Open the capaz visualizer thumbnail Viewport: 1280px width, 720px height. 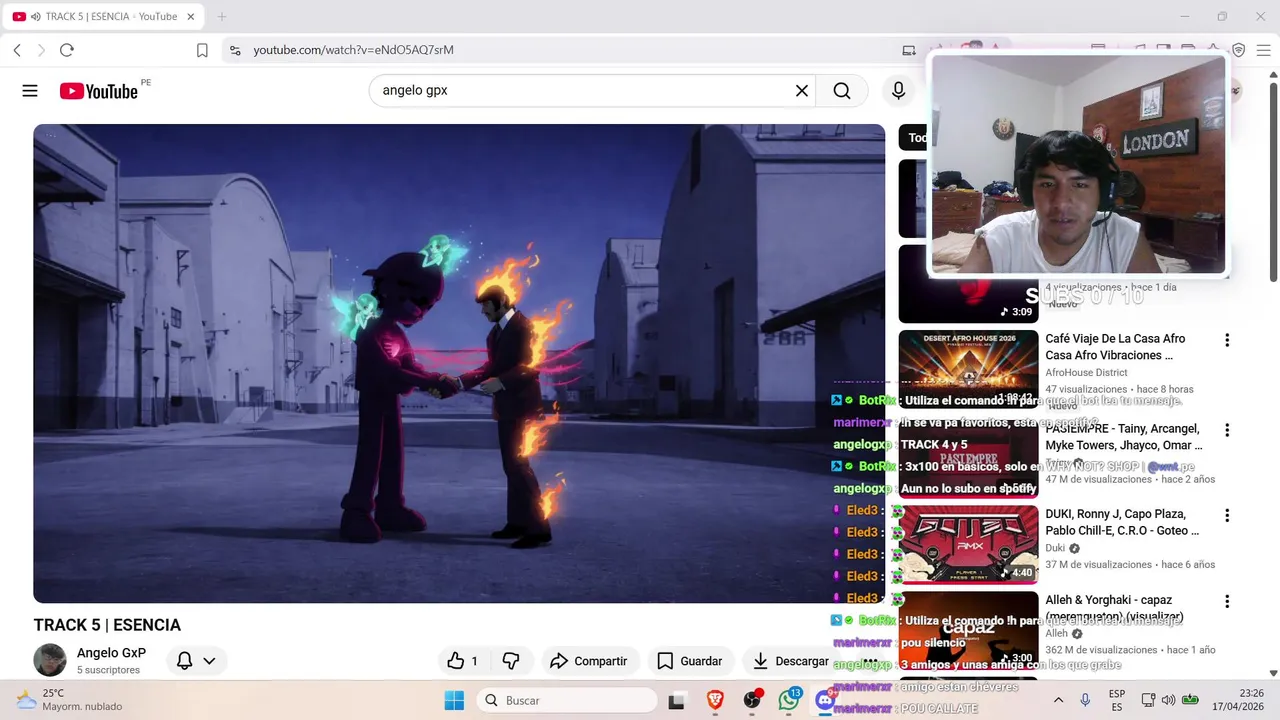(x=968, y=630)
